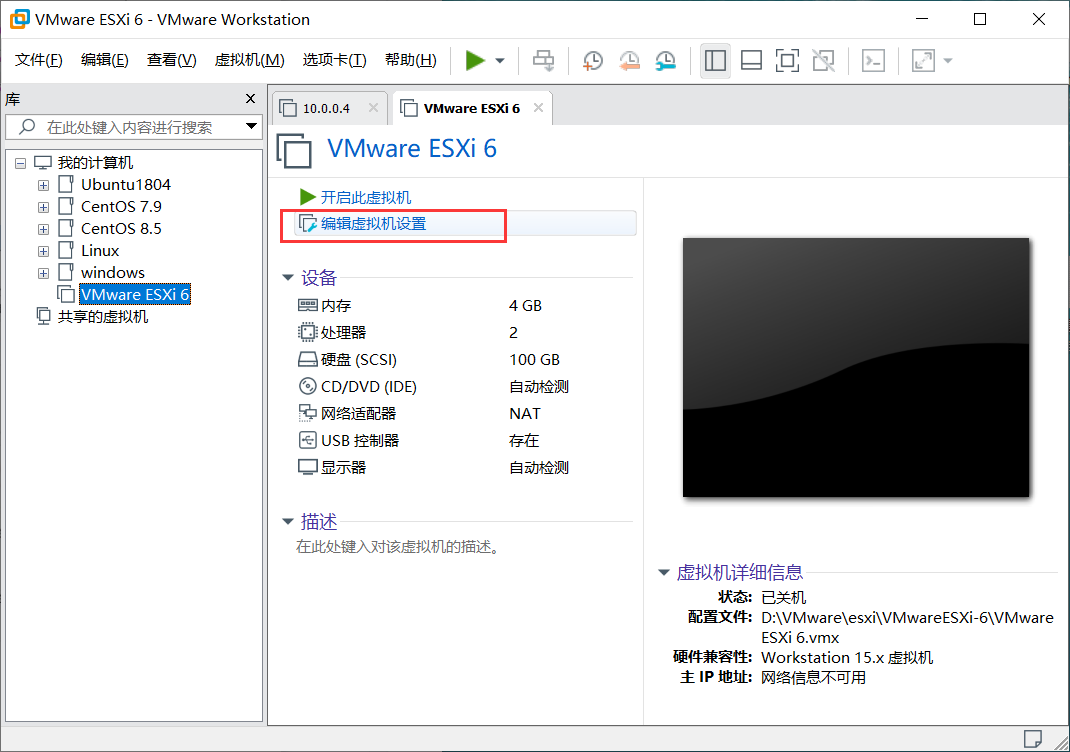Open 虚拟机(M) menu
Screen dimensions: 1070x752
tap(249, 60)
